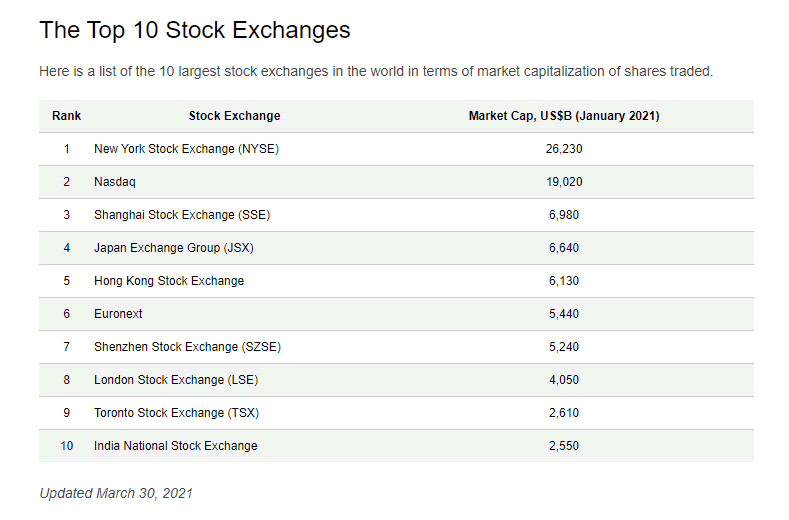Click the introductory sentence below the heading
Image resolution: width=789 pixels, height=520 pixels.
(x=376, y=72)
